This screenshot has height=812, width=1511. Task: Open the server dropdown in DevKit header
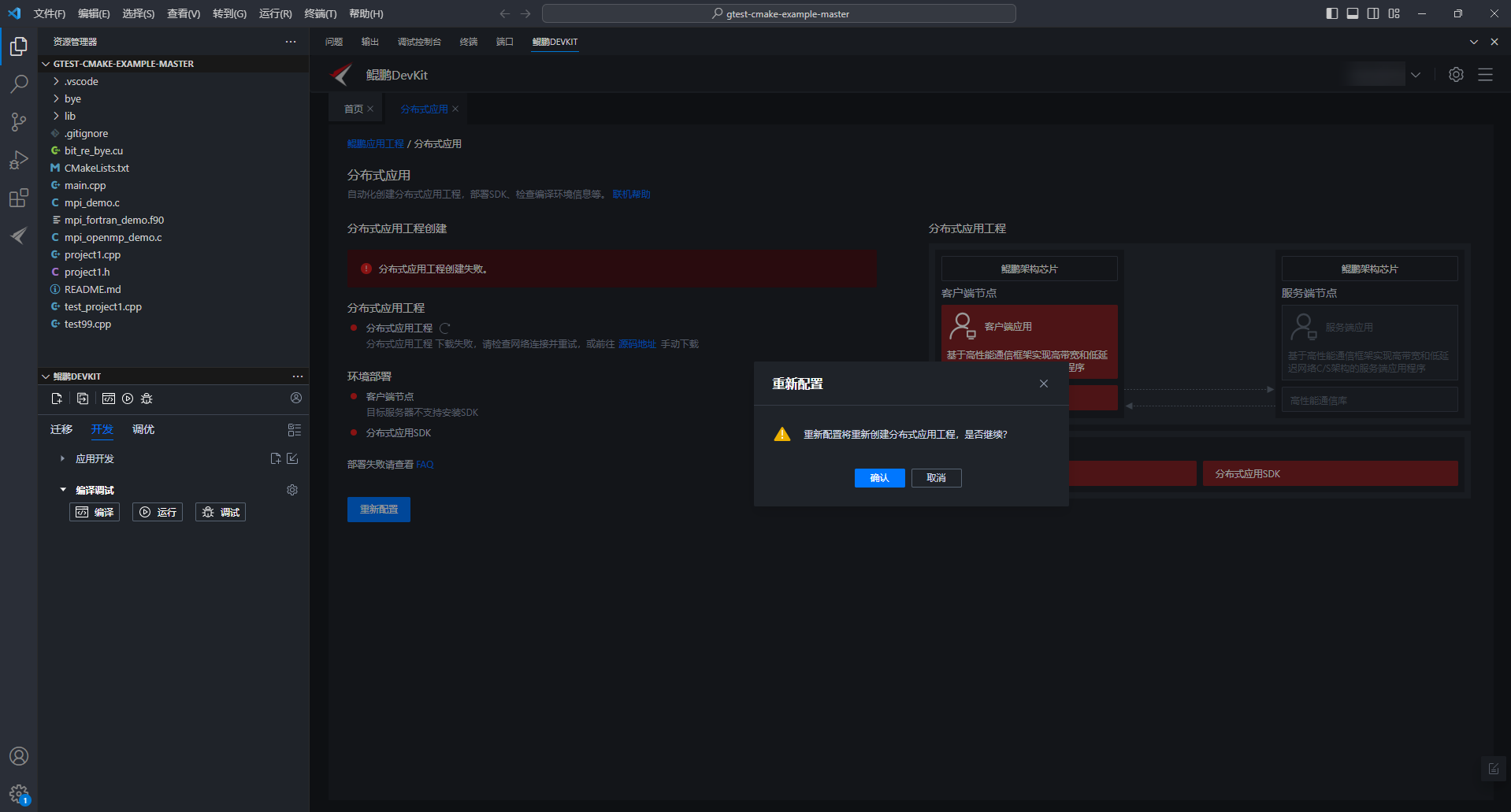1416,75
